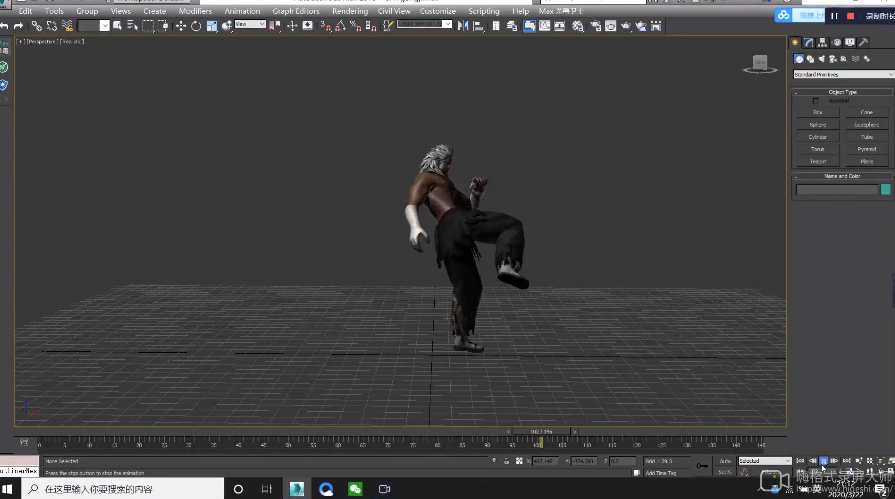Image resolution: width=895 pixels, height=499 pixels.
Task: Open the Standard Primitives dropdown
Action: 843,74
